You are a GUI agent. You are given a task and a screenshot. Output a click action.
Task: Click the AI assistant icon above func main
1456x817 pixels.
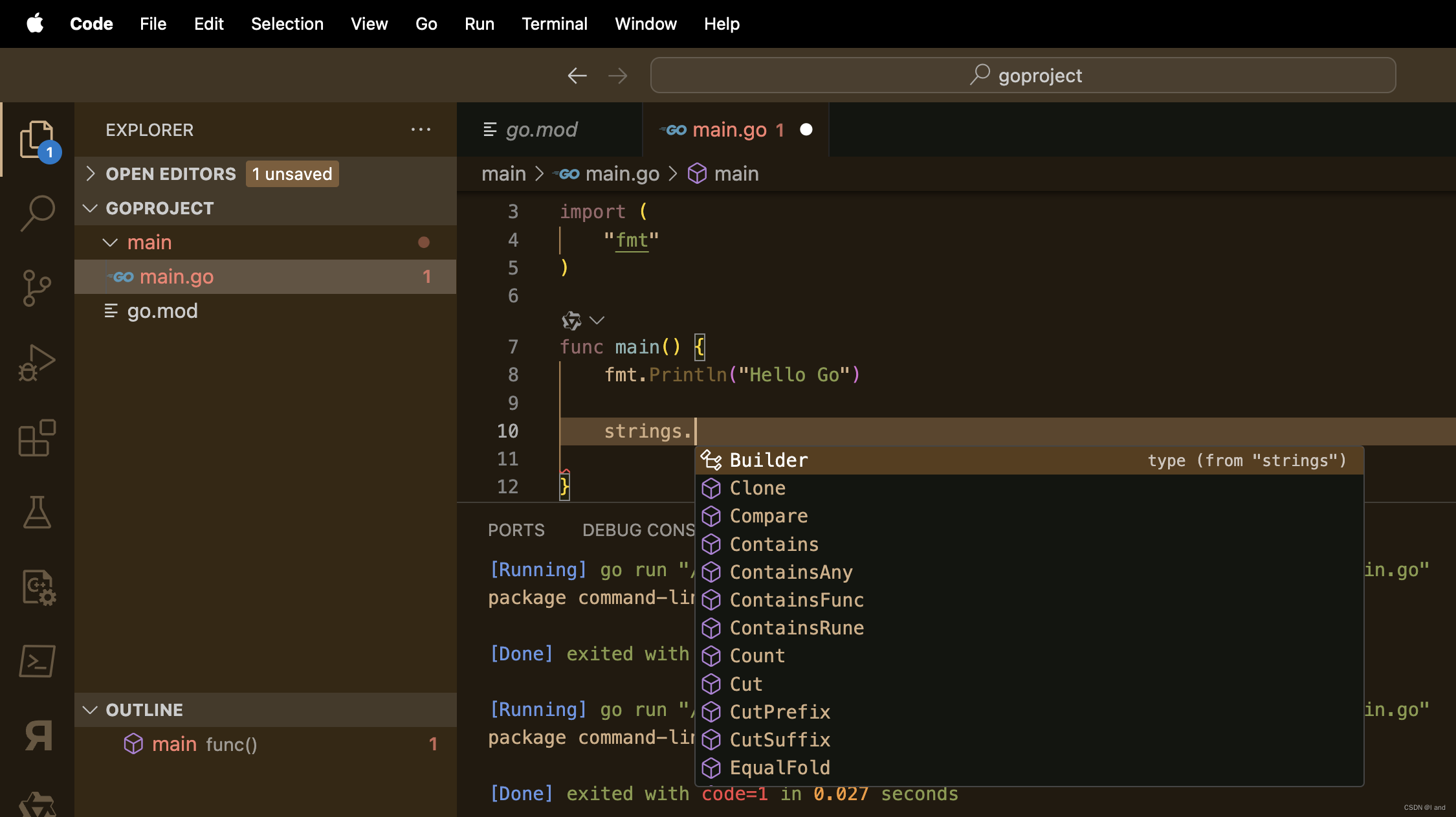pyautogui.click(x=571, y=320)
